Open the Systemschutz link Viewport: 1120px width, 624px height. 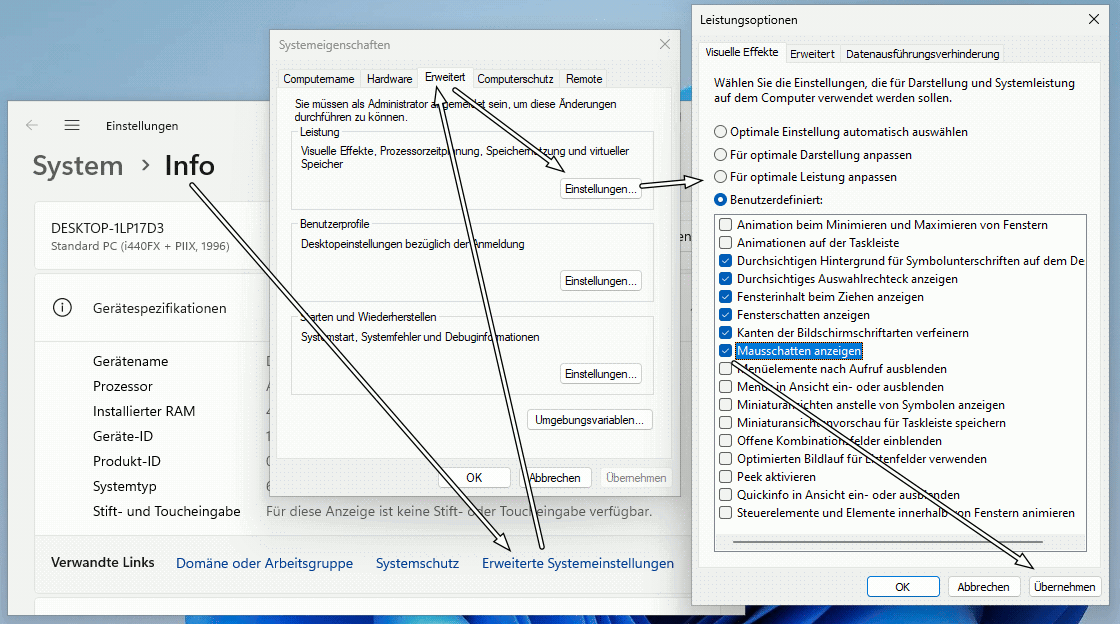(x=417, y=563)
